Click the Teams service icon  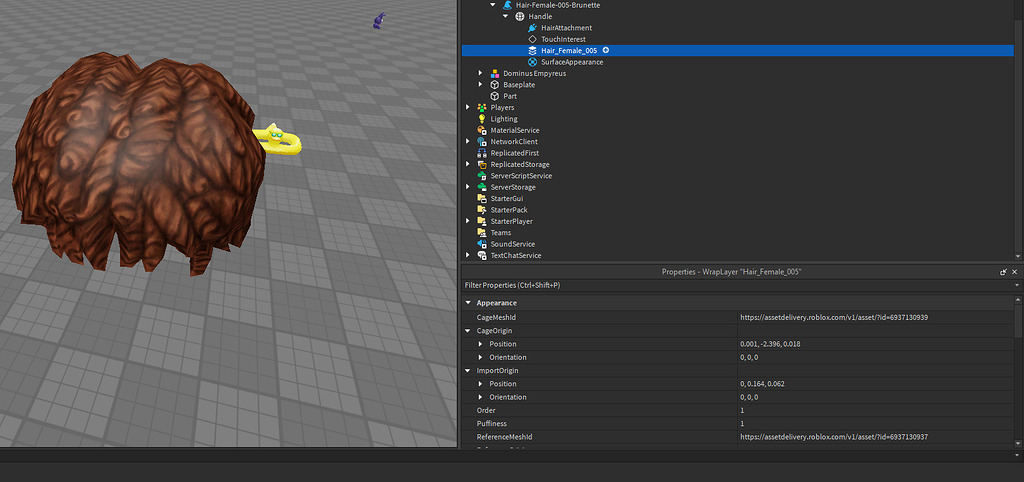482,233
